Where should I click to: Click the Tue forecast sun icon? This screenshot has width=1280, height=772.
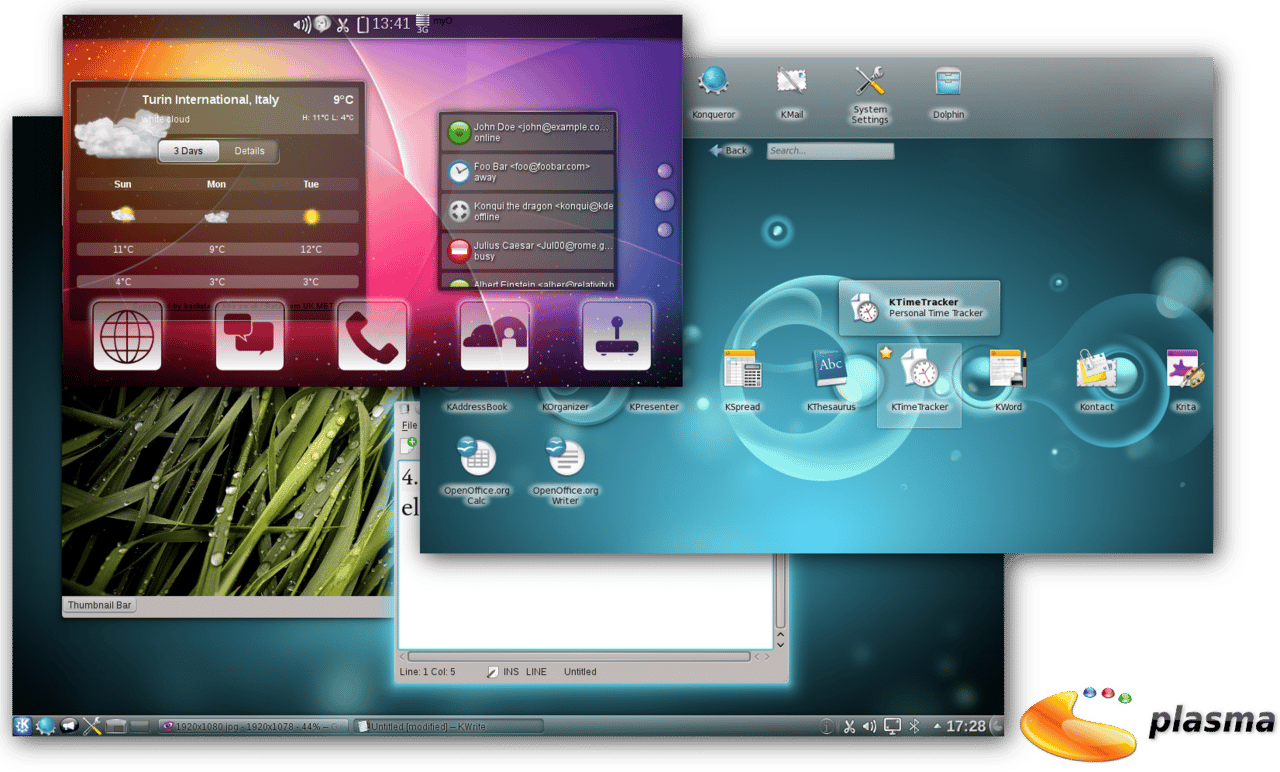(x=311, y=216)
